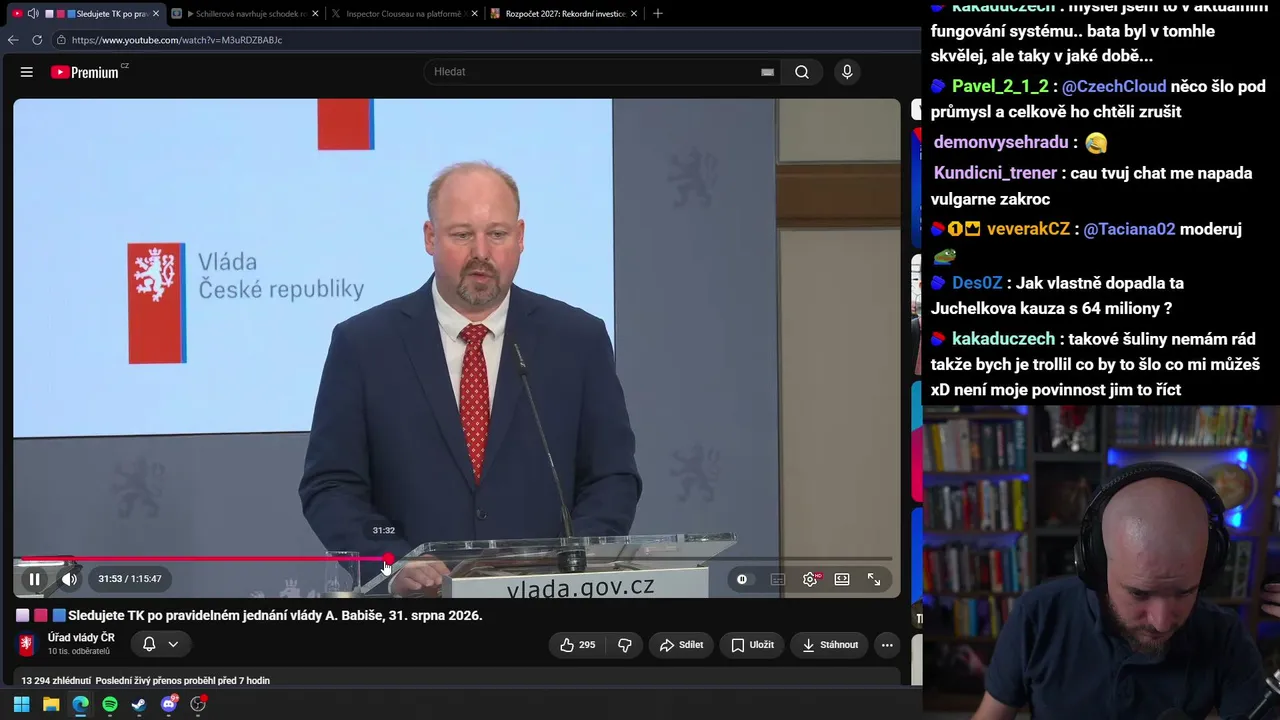Go back with the browser back arrow
1280x720 pixels.
click(13, 40)
